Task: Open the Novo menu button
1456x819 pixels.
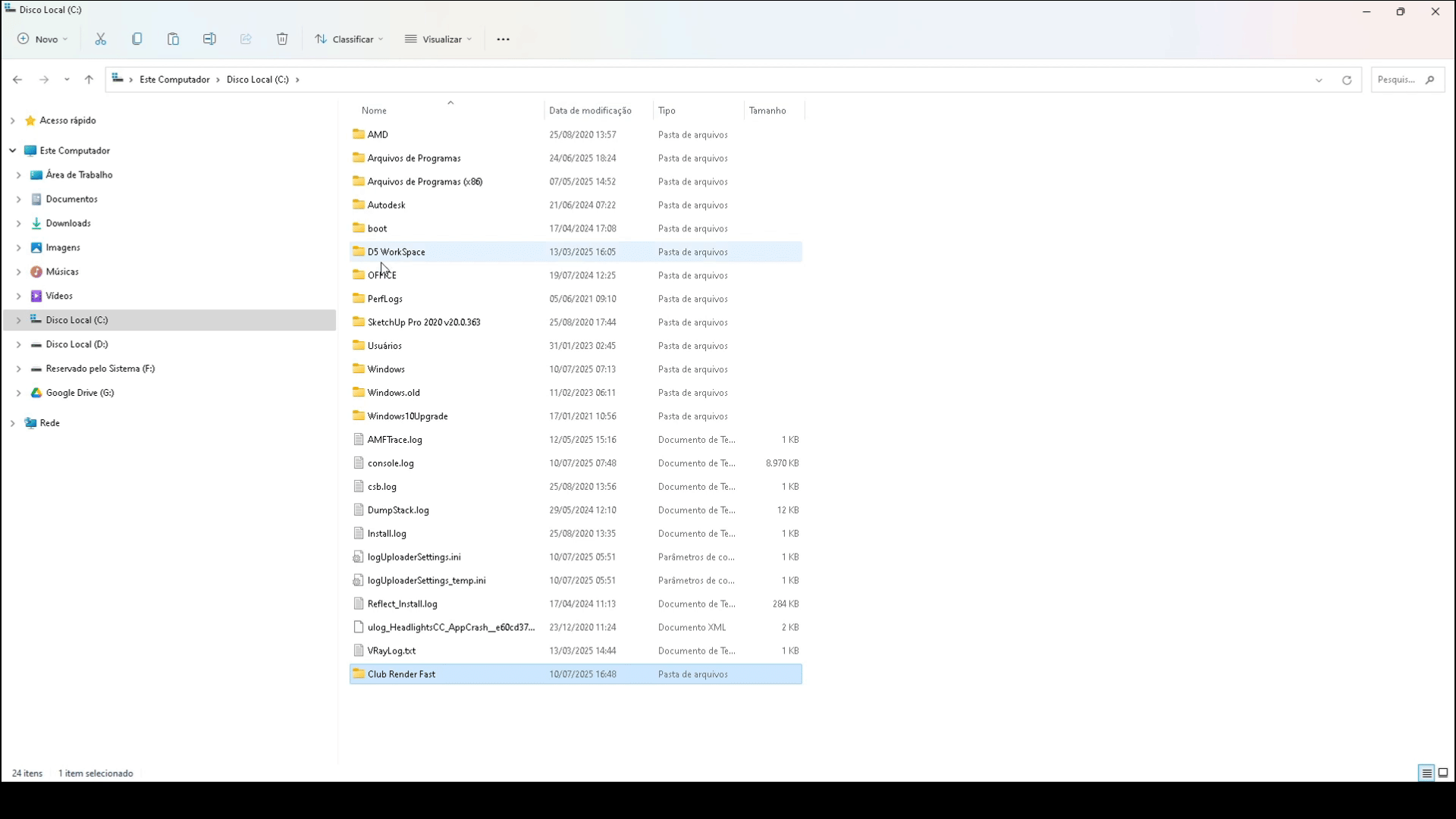Action: coord(43,39)
